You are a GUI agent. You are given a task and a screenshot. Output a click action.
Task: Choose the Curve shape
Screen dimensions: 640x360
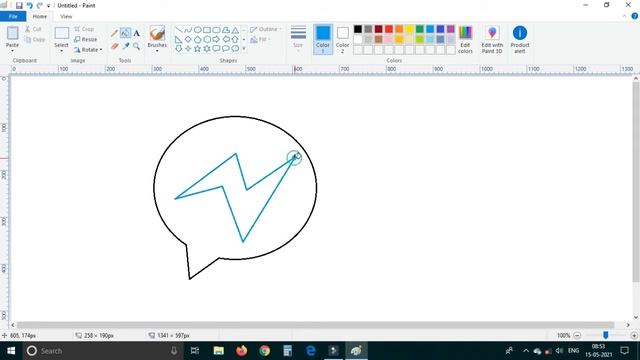point(188,30)
